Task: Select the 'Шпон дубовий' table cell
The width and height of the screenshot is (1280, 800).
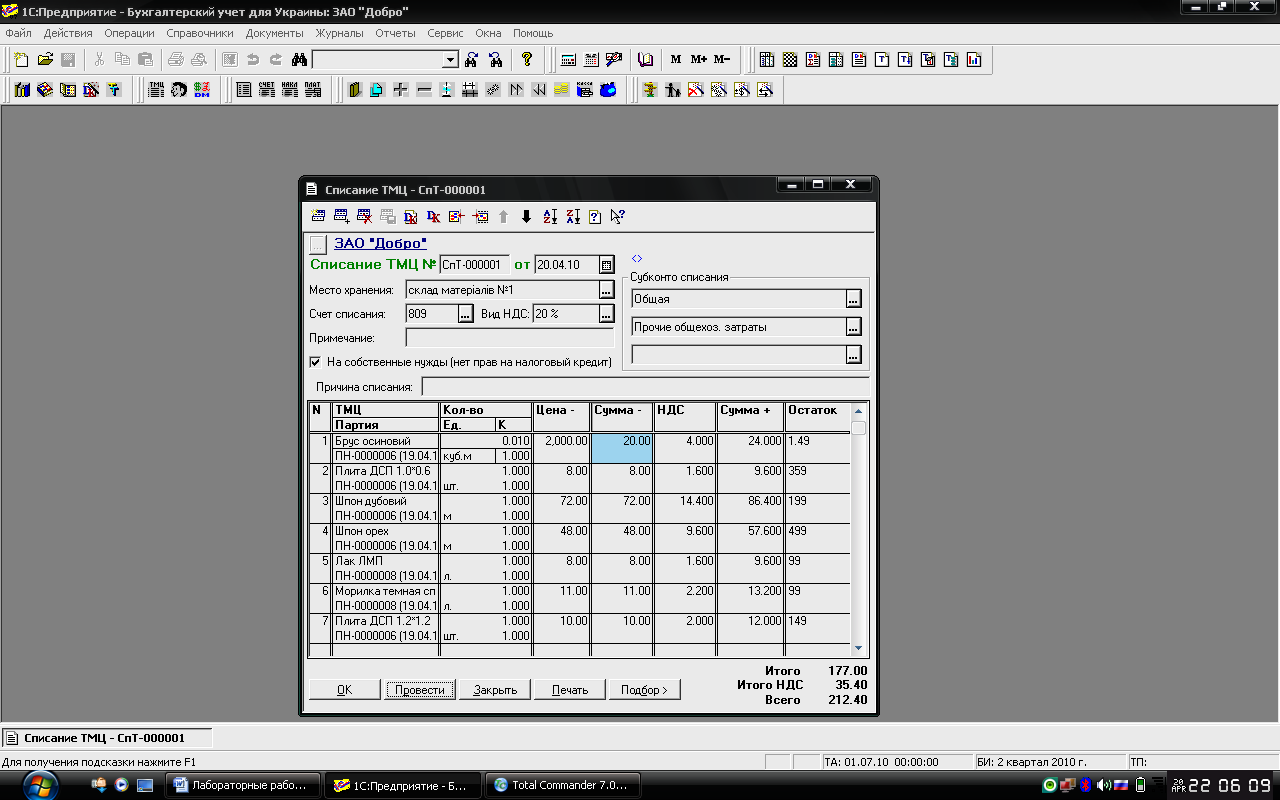Action: pos(386,501)
